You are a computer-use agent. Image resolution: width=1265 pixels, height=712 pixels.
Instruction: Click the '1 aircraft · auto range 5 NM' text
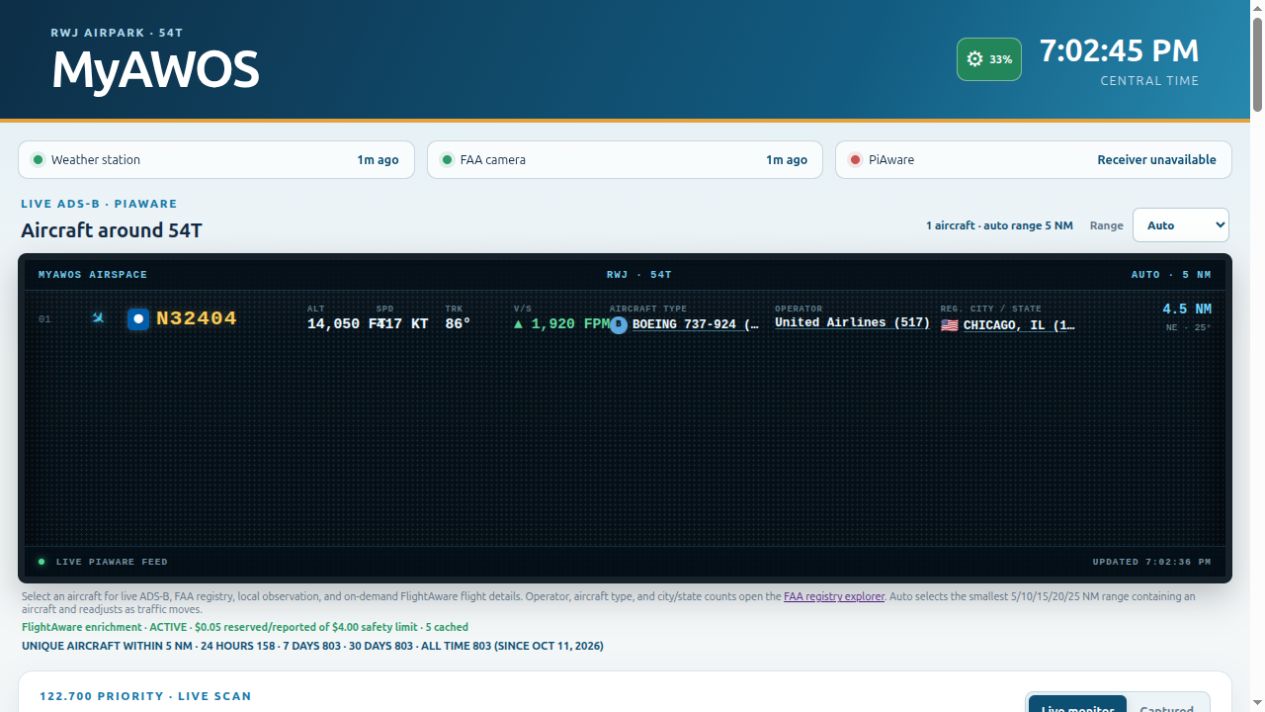(999, 226)
